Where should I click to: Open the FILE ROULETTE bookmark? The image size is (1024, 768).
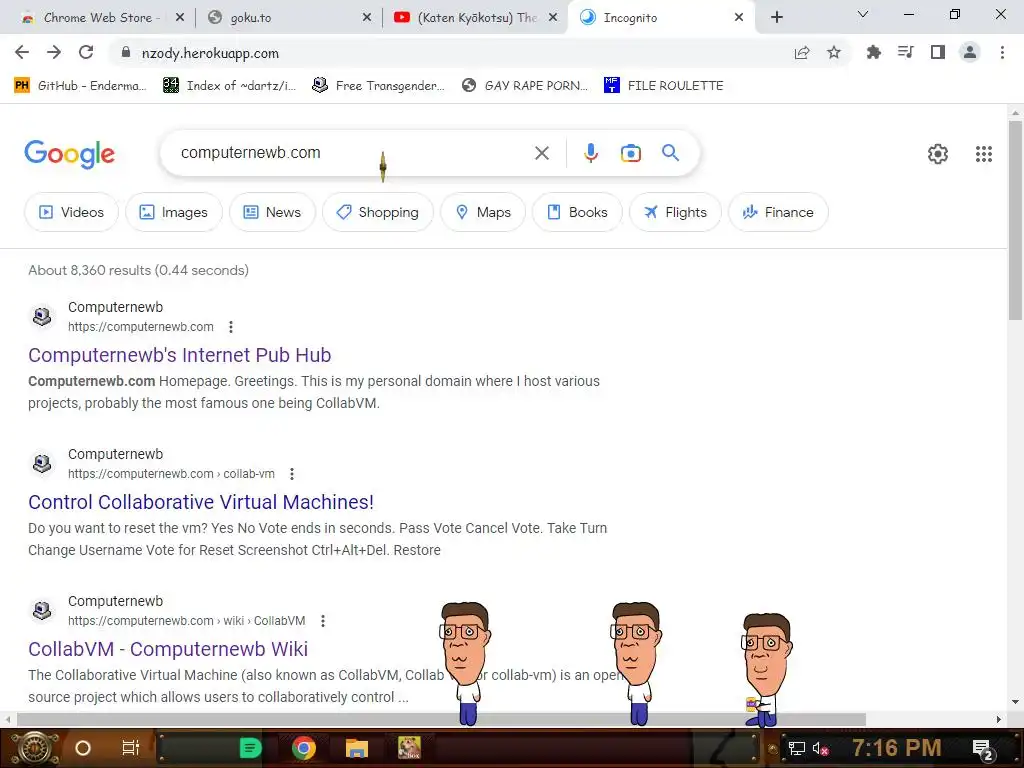point(664,86)
